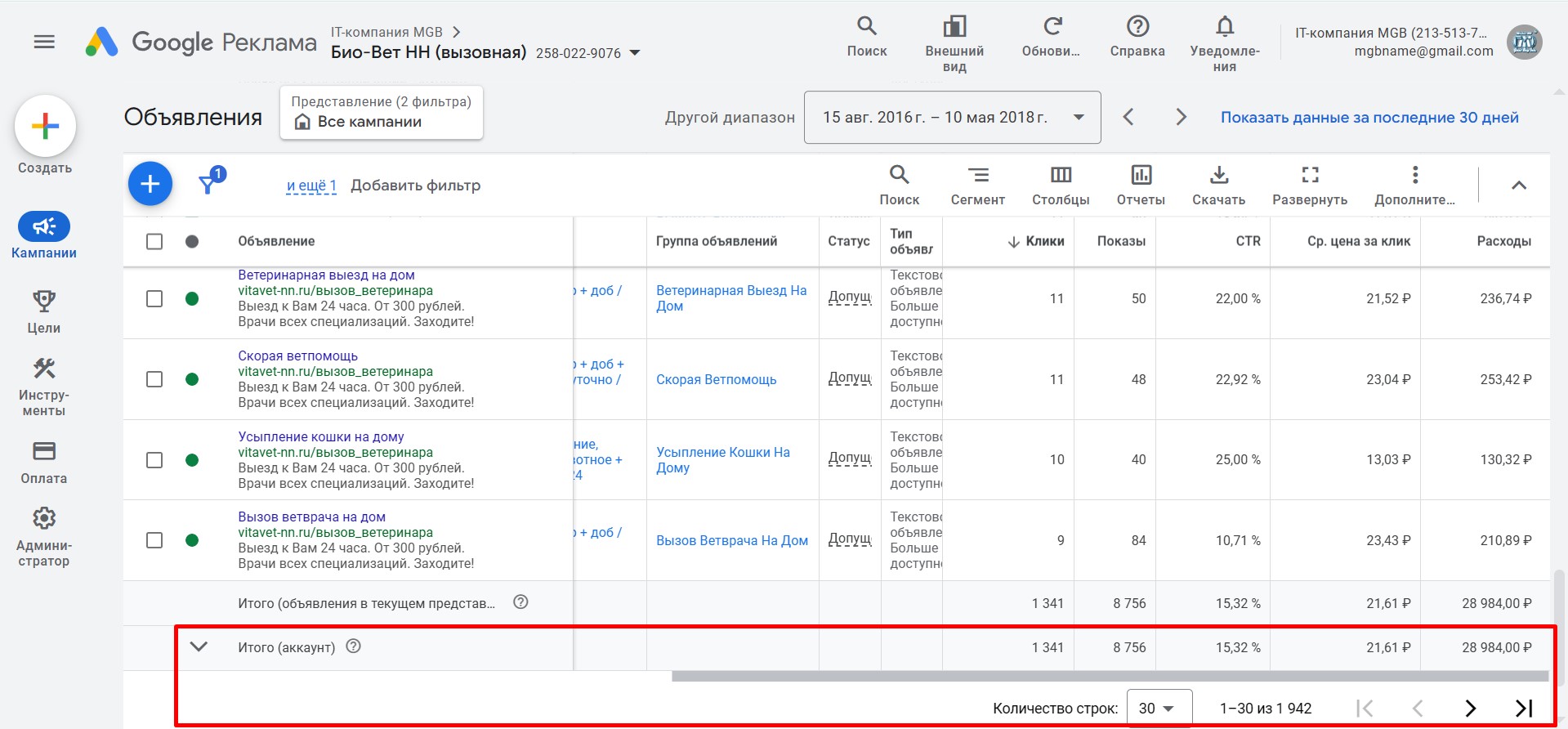
Task: Click the Create (Создать) plus button
Action: (45, 126)
